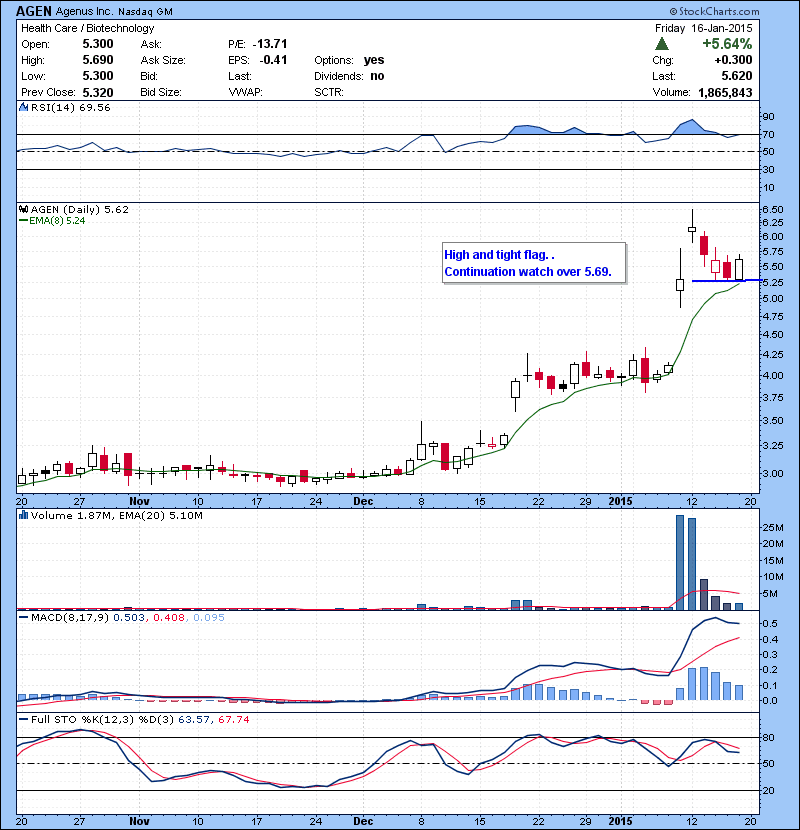Click the Dividends value no
This screenshot has width=800, height=830.
[377, 76]
